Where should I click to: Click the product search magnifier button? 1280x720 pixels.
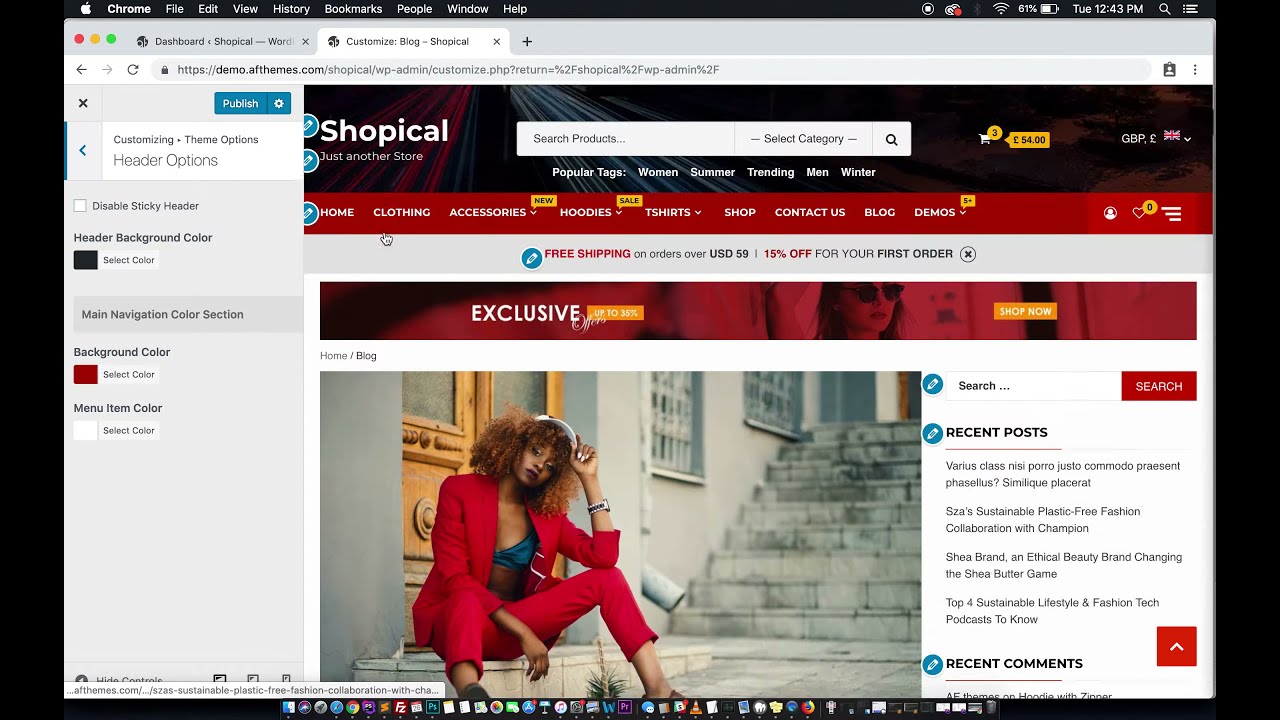891,139
